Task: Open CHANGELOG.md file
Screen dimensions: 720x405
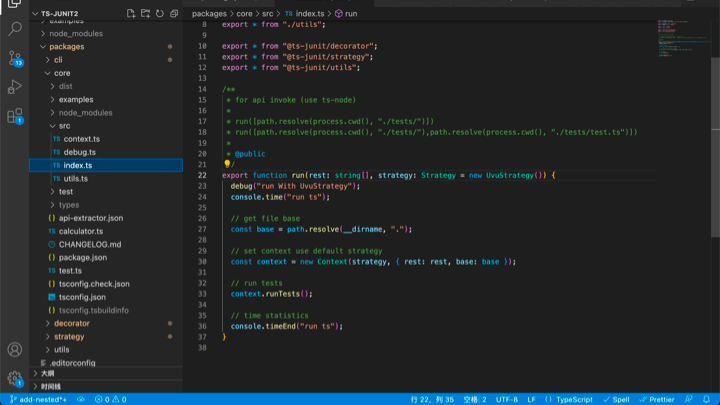Action: [106, 244]
